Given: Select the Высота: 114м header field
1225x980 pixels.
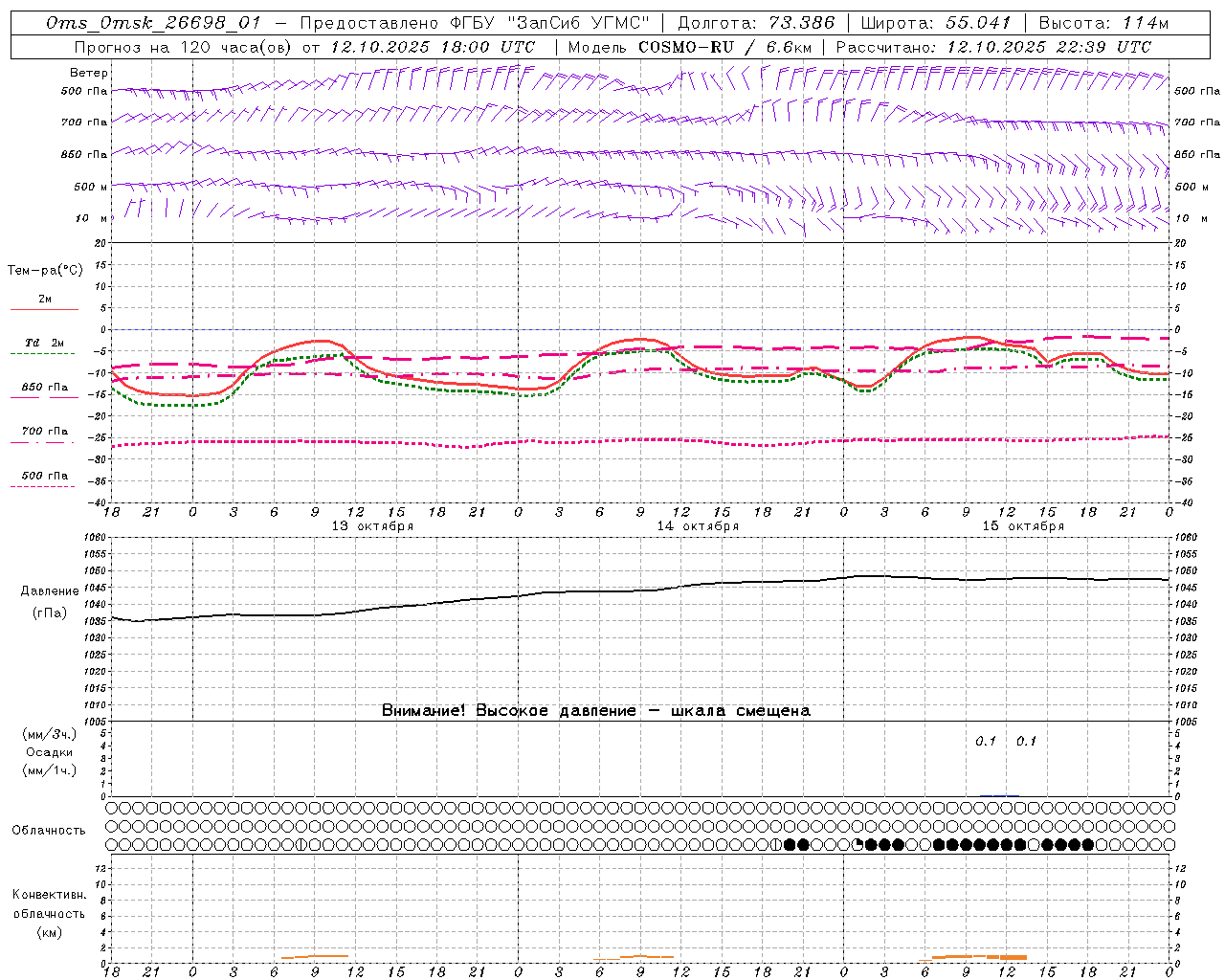Looking at the screenshot, I should click(1103, 23).
